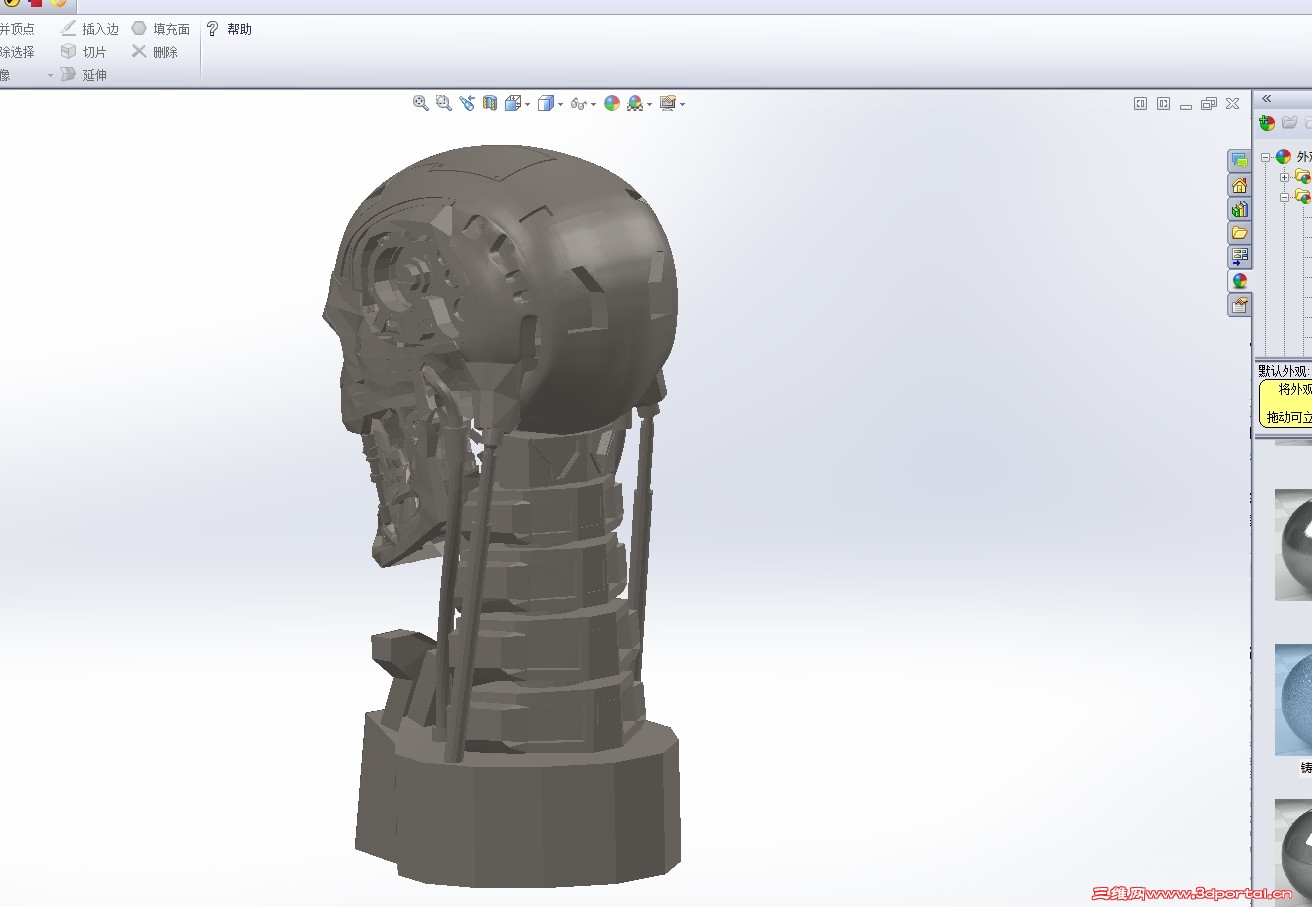1312x907 pixels.
Task: Collapse the second appearance subfolder node
Action: 1285,197
